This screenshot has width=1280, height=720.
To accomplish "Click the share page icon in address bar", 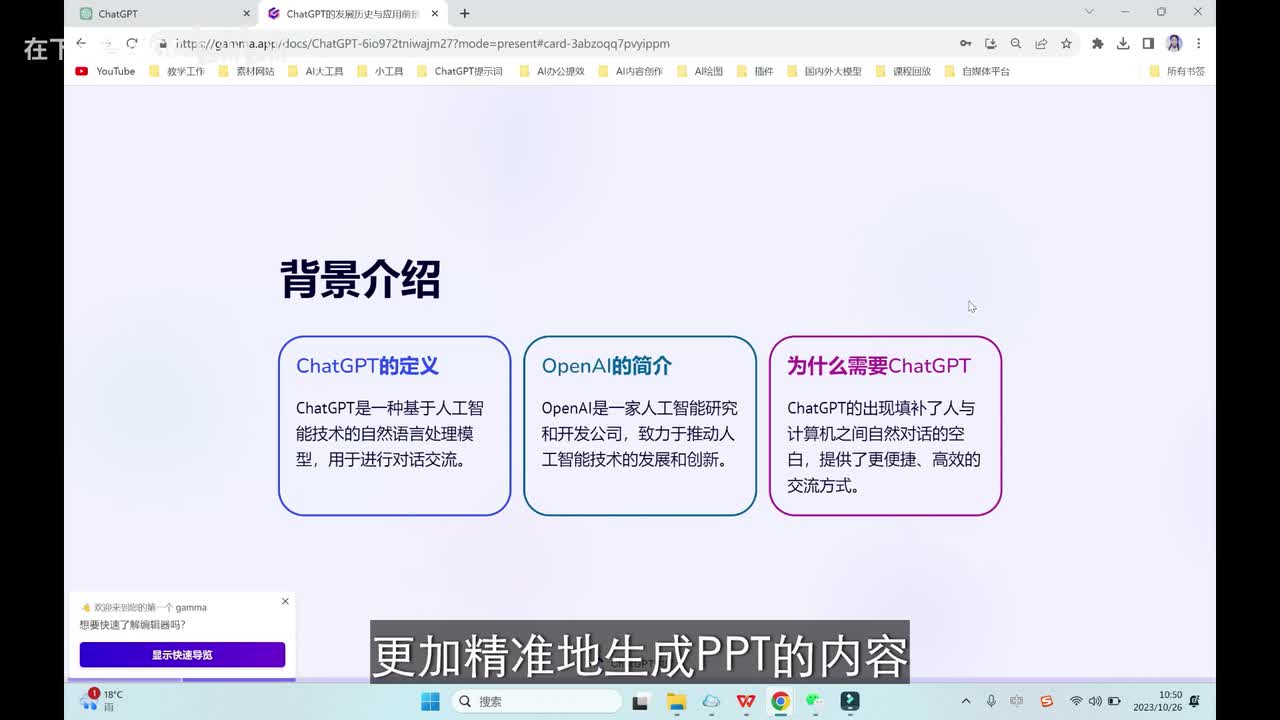I will [1041, 44].
